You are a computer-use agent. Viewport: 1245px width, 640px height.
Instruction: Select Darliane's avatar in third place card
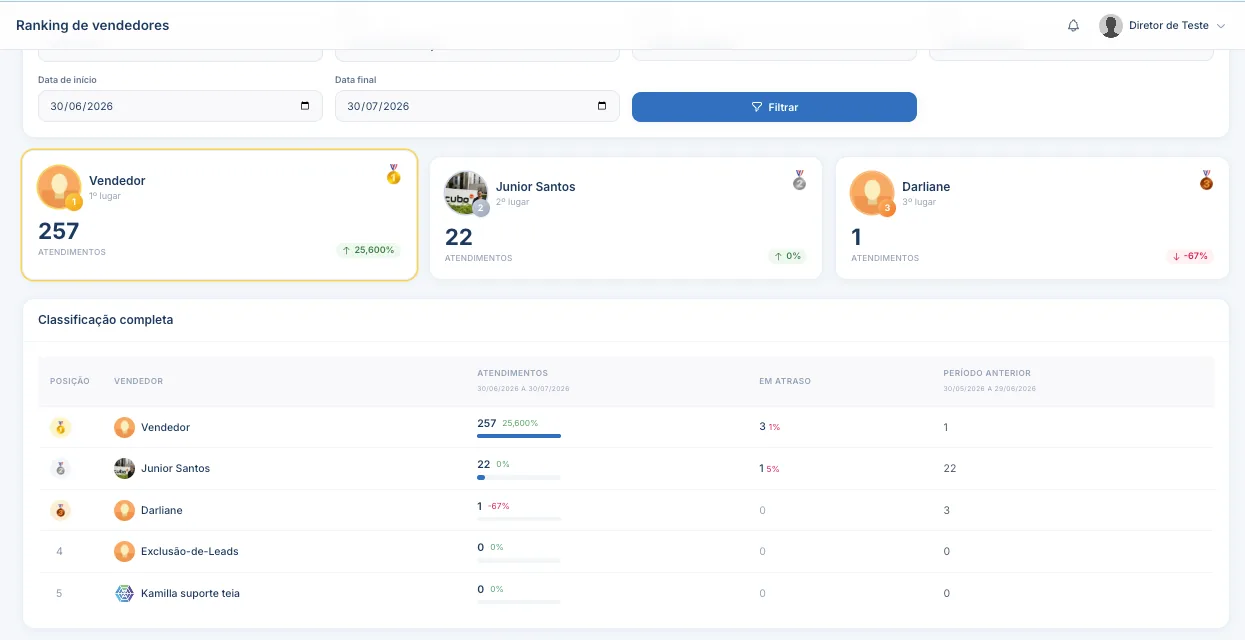pos(872,193)
